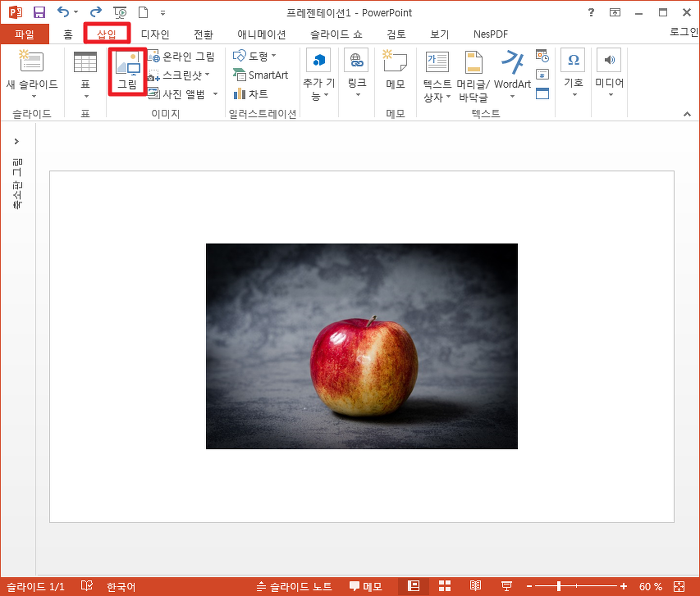Open ribbon display options button
This screenshot has height=596, width=700.
point(615,13)
